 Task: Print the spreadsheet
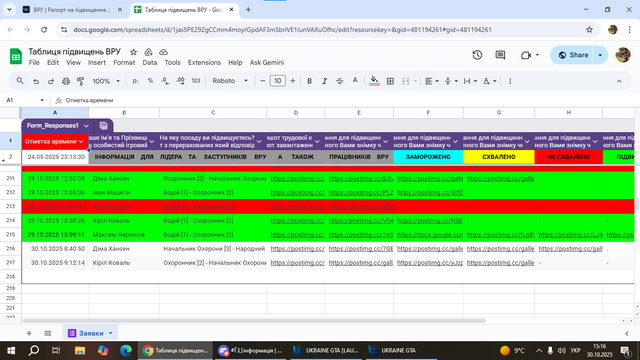66,81
